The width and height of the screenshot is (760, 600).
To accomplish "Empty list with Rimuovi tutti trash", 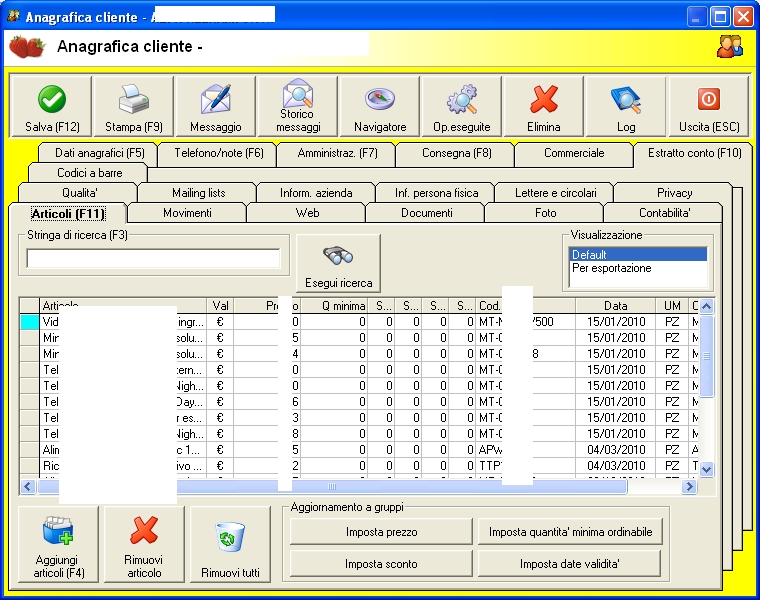I will (230, 546).
